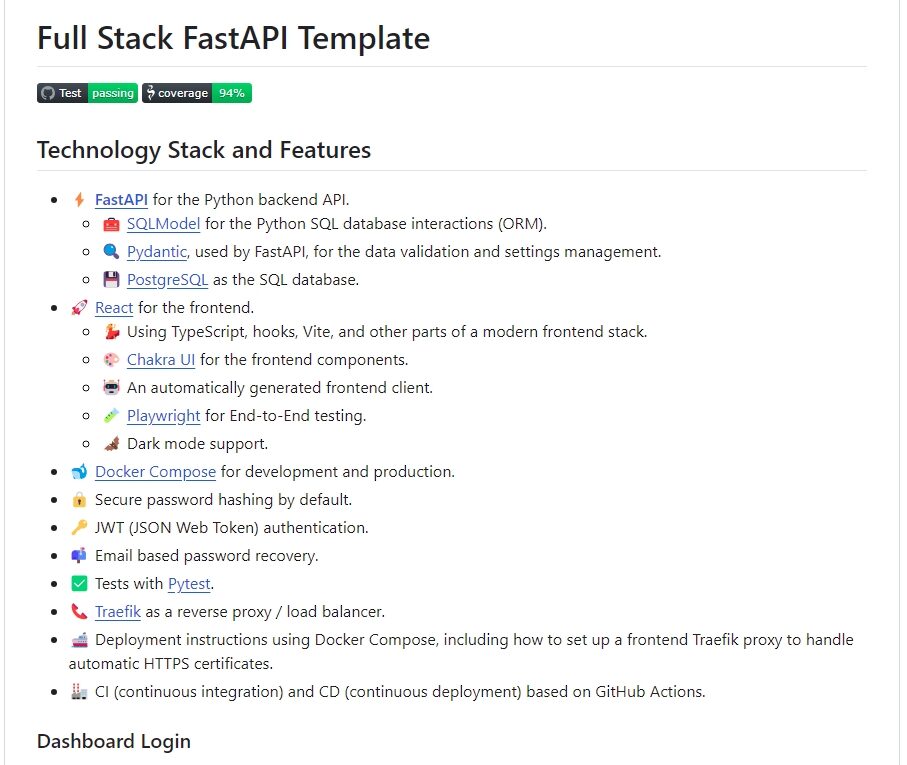Click the 'based on GitHub Actions.' text
The width and height of the screenshot is (907, 765).
click(616, 692)
